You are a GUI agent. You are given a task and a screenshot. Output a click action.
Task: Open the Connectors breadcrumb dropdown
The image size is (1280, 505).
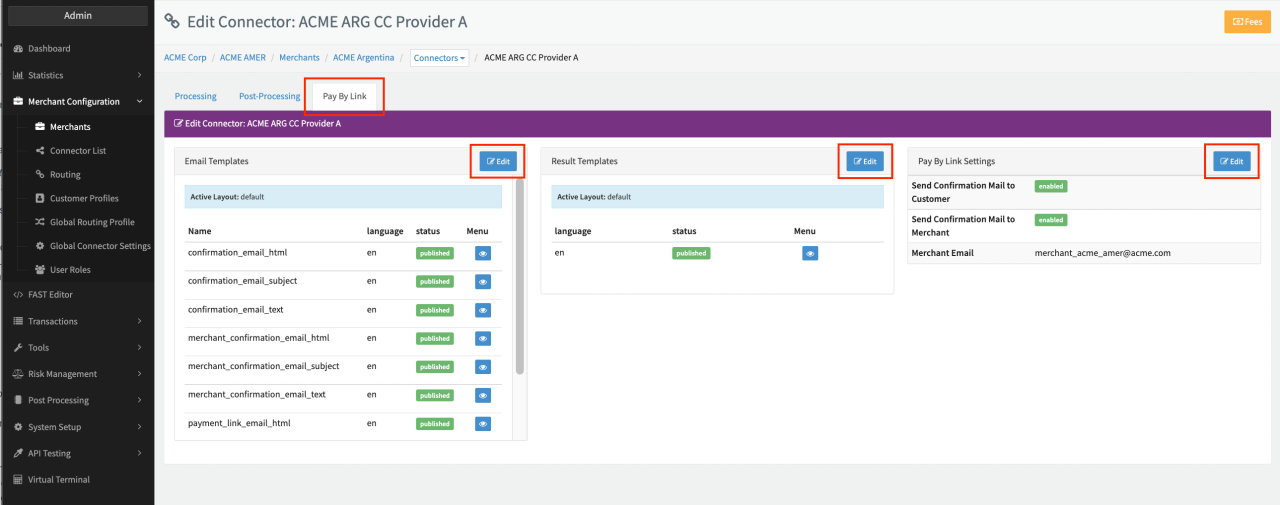(x=440, y=58)
